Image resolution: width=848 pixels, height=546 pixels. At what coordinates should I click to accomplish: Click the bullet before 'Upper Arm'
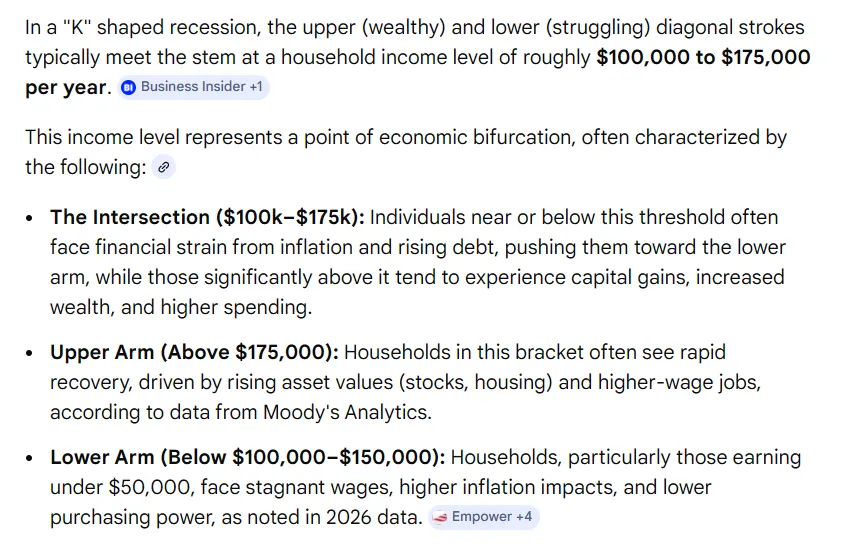[33, 353]
